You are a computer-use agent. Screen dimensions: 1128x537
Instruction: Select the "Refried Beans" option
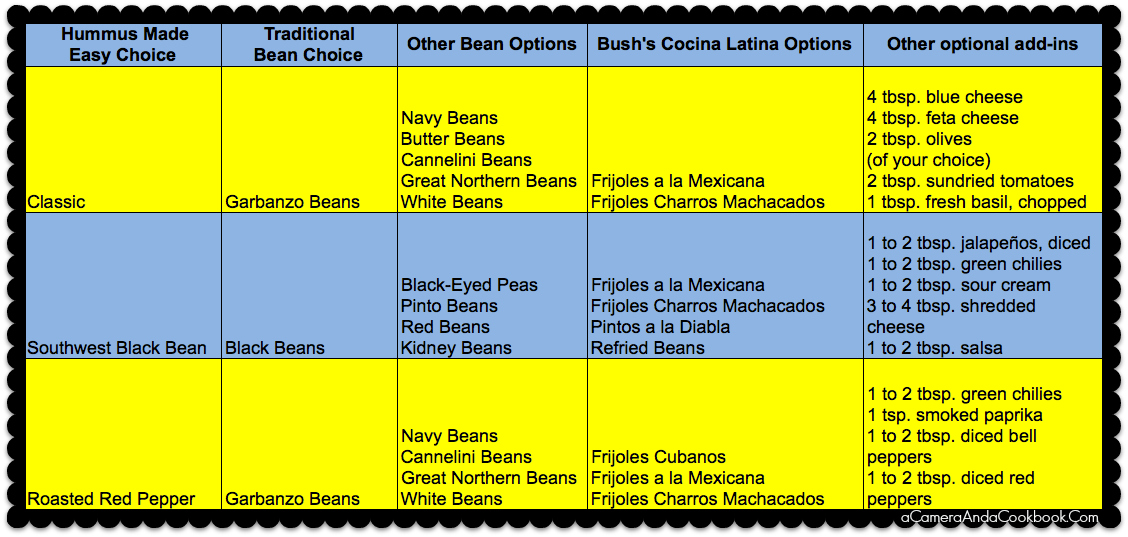[x=648, y=348]
